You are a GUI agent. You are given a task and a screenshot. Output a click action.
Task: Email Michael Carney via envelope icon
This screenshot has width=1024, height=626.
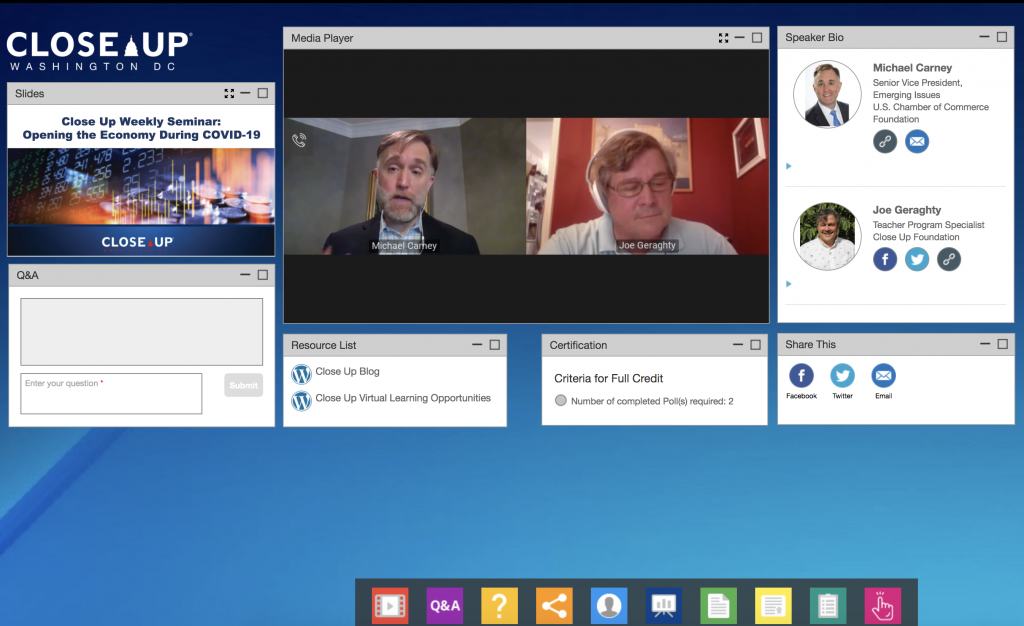(x=917, y=141)
